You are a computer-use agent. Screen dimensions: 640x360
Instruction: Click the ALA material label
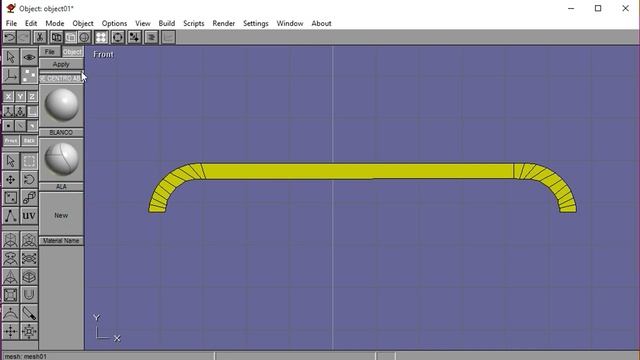[61, 187]
